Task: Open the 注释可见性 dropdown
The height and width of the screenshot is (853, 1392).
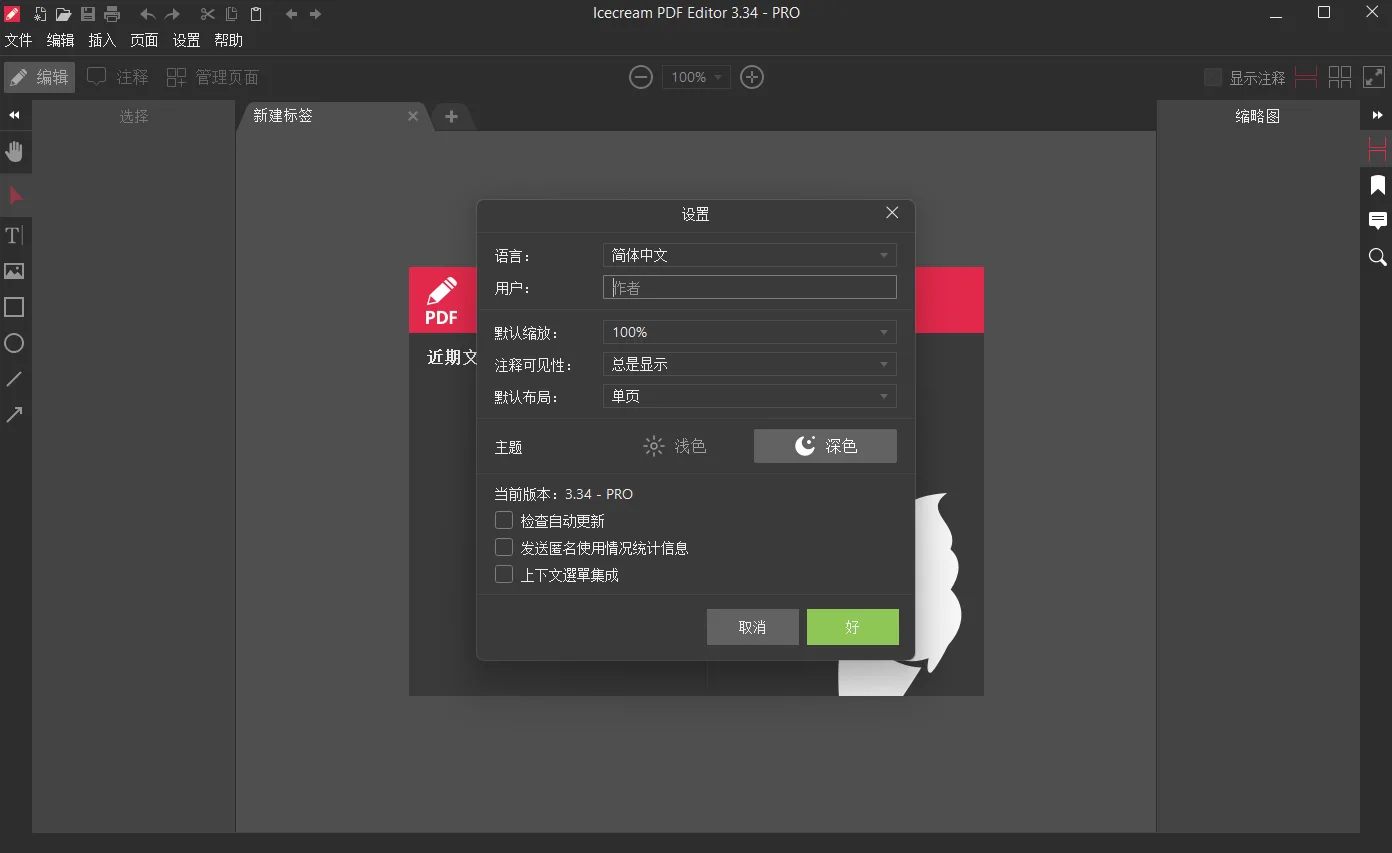Action: (750, 364)
